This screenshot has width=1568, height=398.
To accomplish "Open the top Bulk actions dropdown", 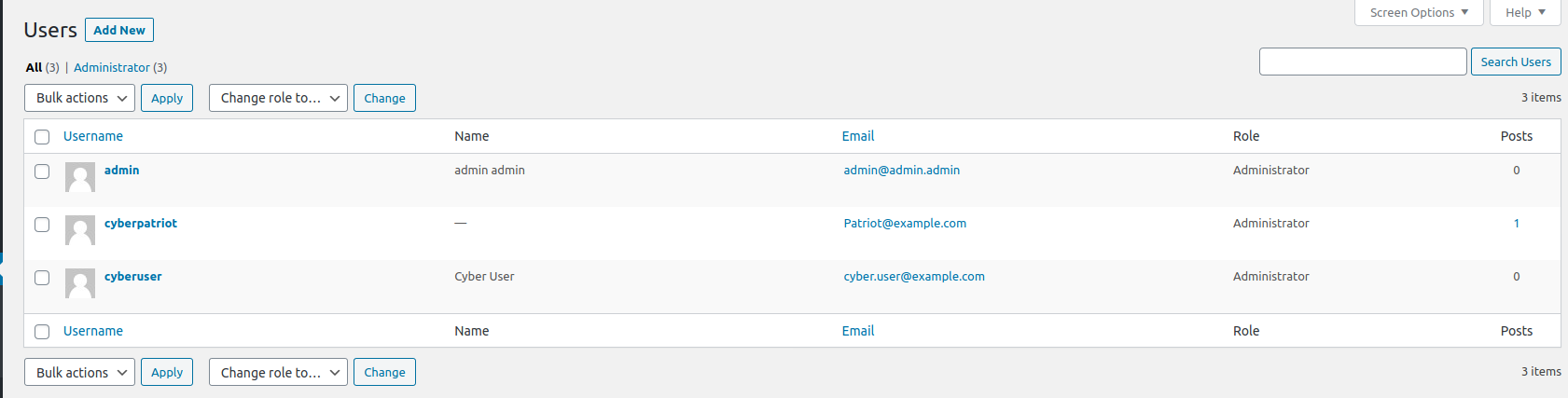I will [80, 98].
